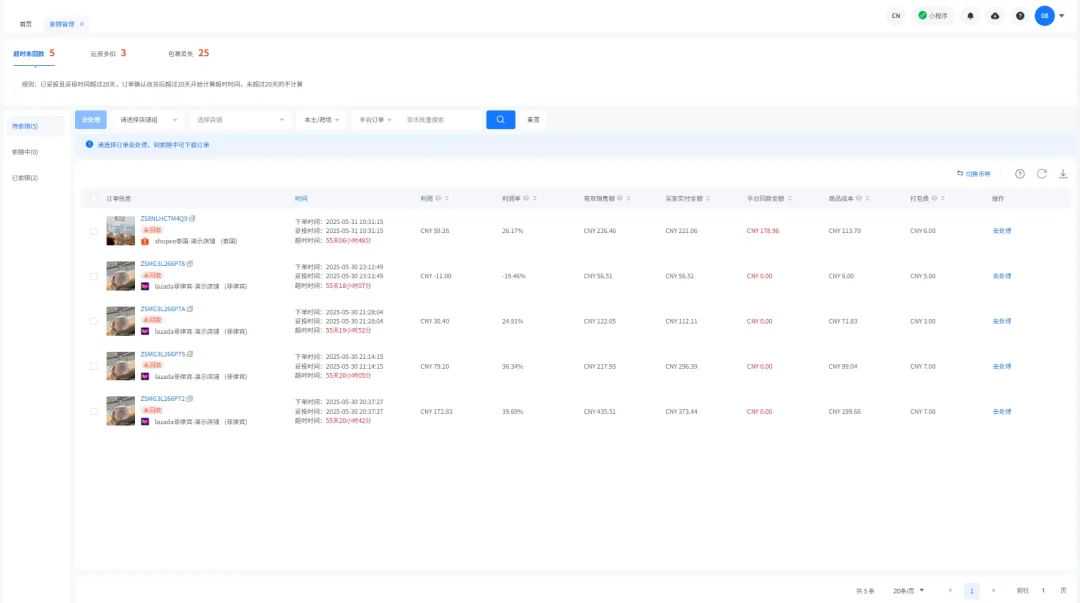Tick the select-all checkbox in table header
The width and height of the screenshot is (1080, 603).
(94, 198)
